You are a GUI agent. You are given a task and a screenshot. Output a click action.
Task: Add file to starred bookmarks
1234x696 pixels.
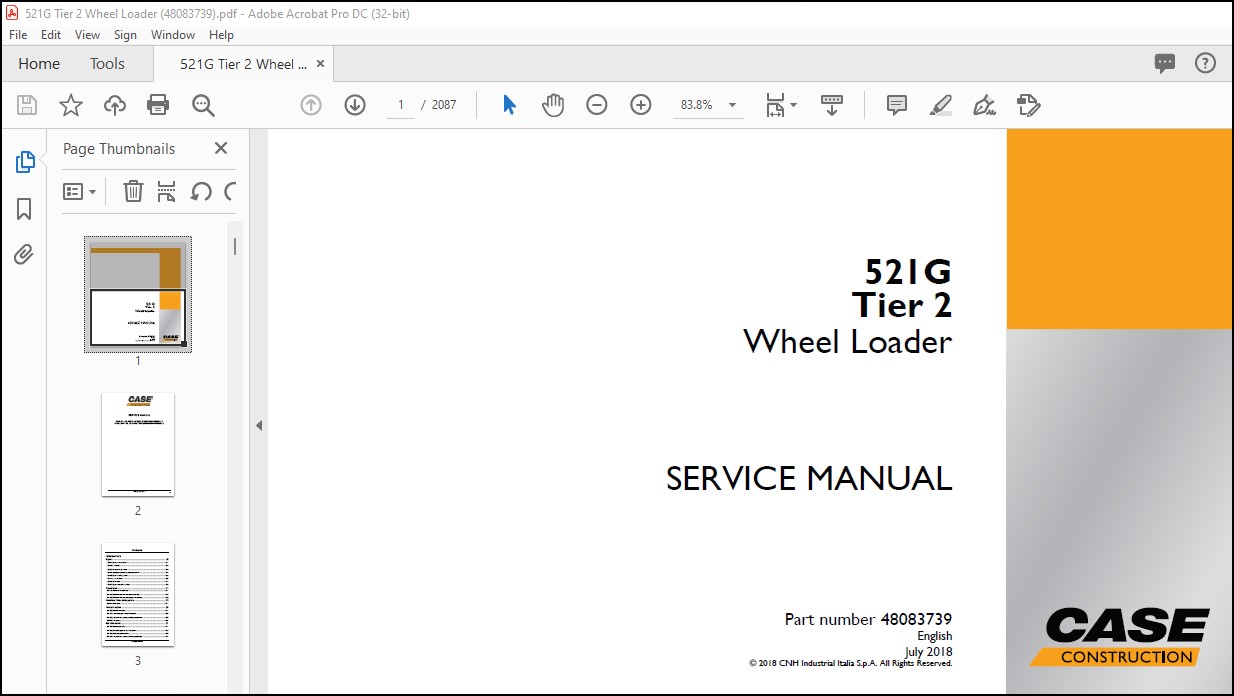point(71,105)
